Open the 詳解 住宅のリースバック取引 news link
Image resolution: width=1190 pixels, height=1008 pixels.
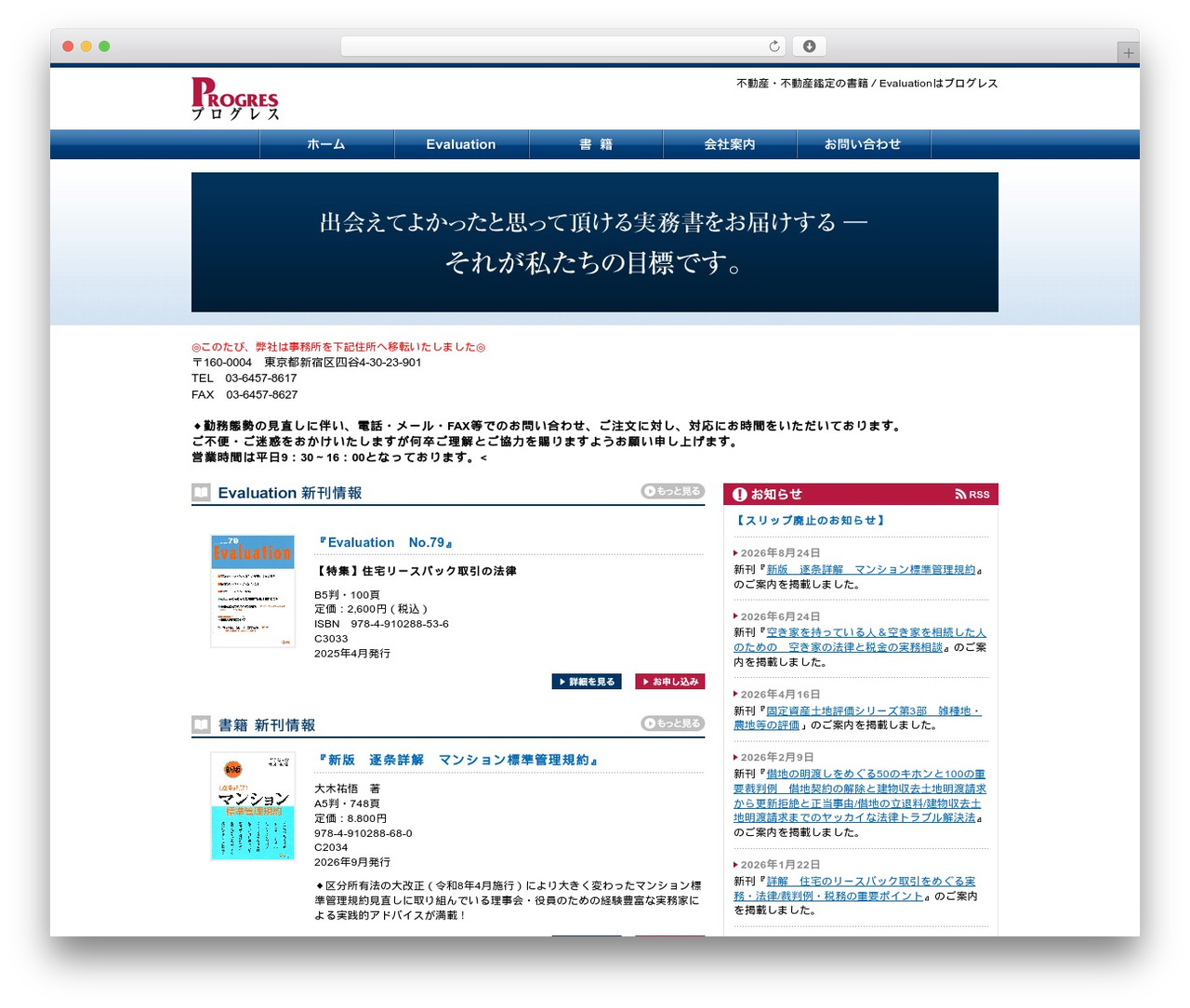tap(854, 889)
